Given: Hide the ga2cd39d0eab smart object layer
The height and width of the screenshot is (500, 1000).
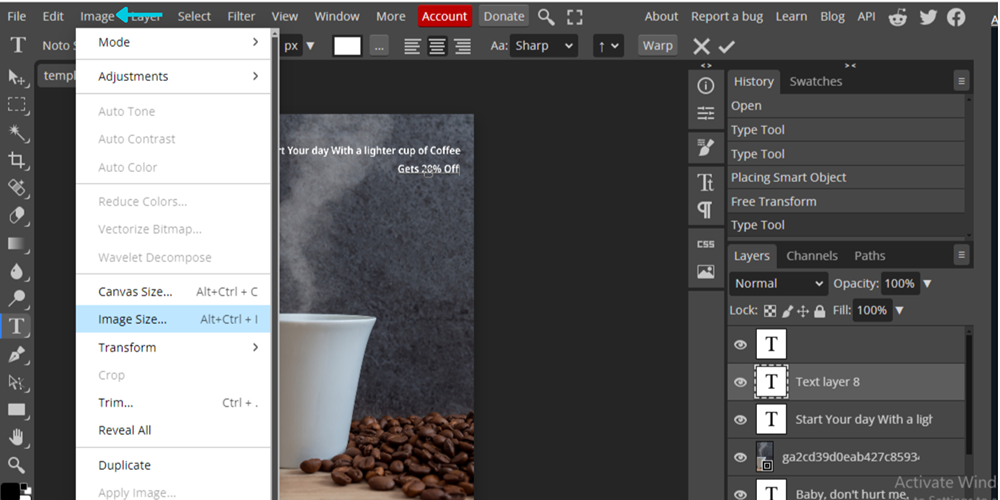Looking at the screenshot, I should tap(740, 457).
